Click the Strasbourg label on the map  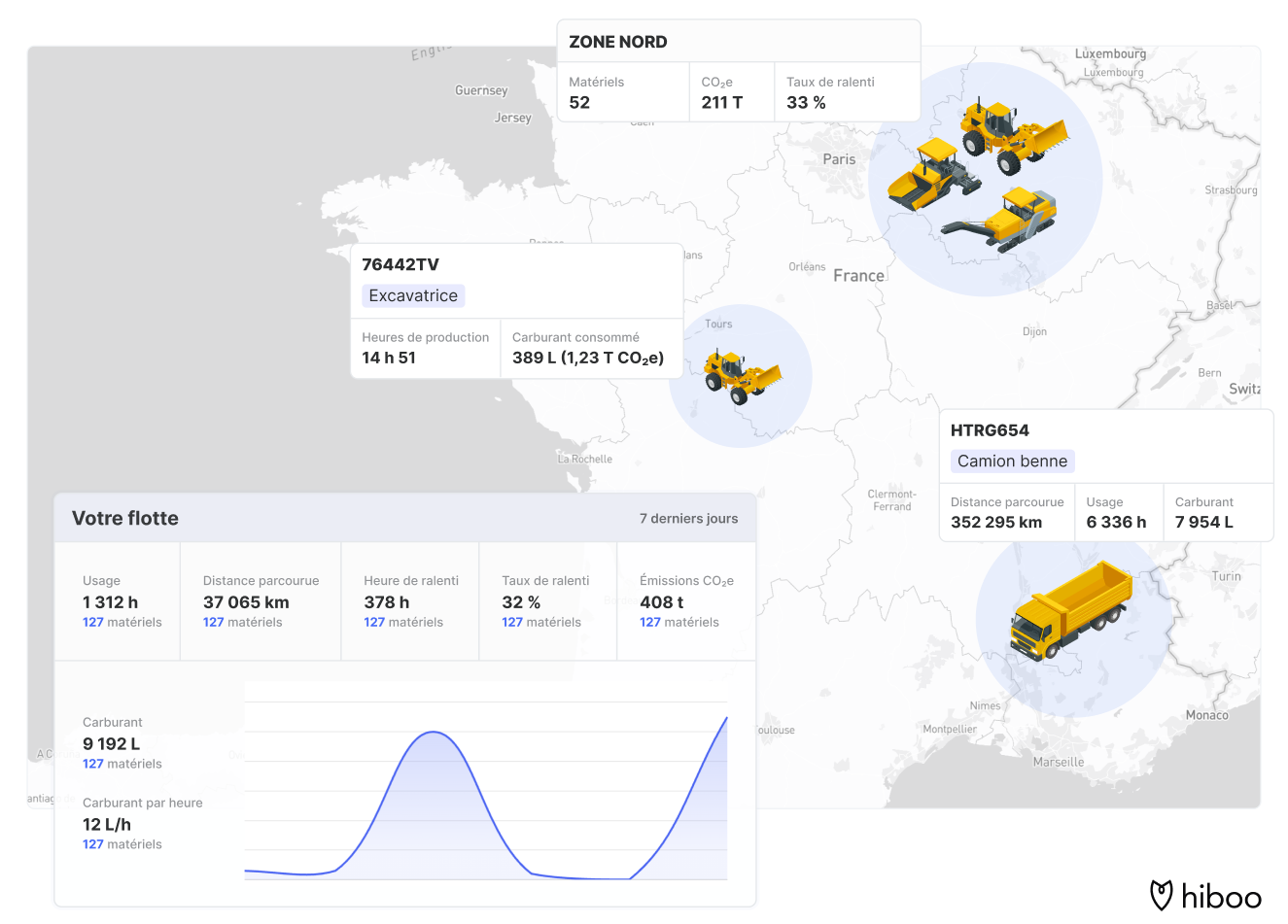tap(1231, 190)
